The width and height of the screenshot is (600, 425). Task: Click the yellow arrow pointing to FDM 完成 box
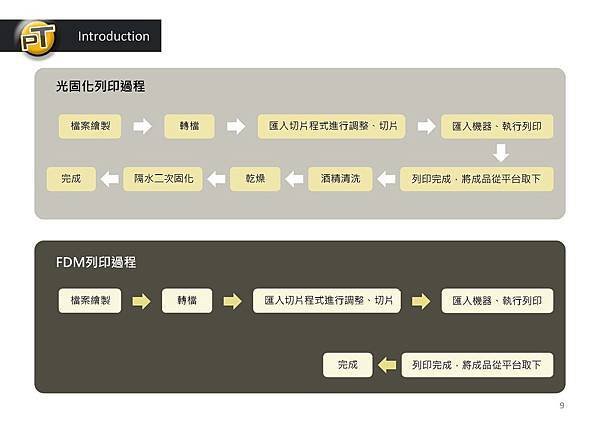[387, 365]
